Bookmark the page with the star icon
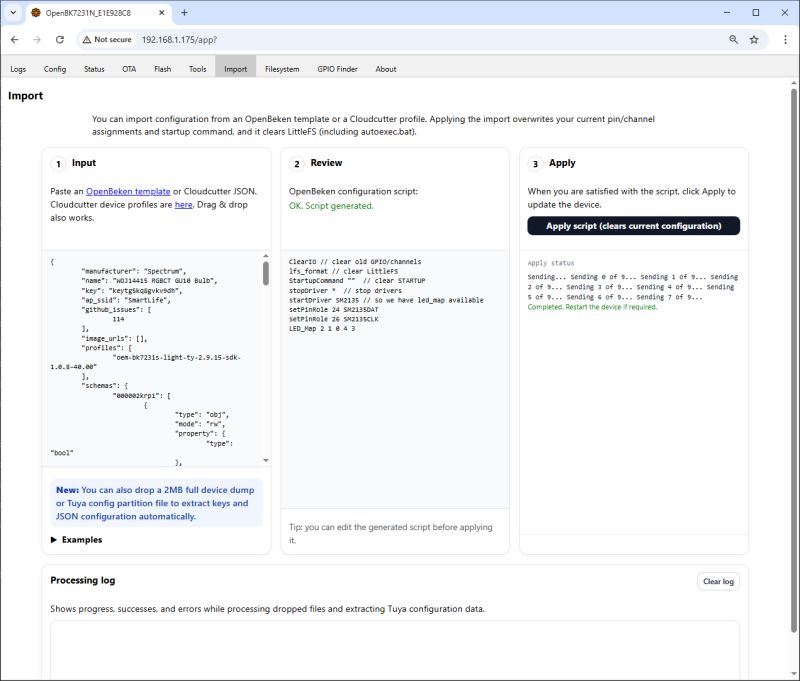This screenshot has width=800, height=681. pos(753,41)
